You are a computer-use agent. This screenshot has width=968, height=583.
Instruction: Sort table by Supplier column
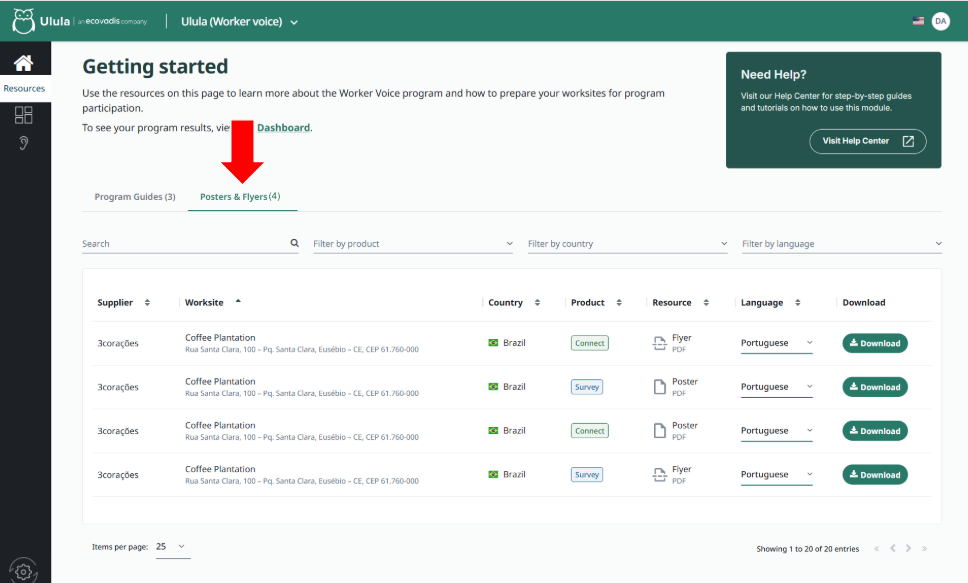click(148, 303)
